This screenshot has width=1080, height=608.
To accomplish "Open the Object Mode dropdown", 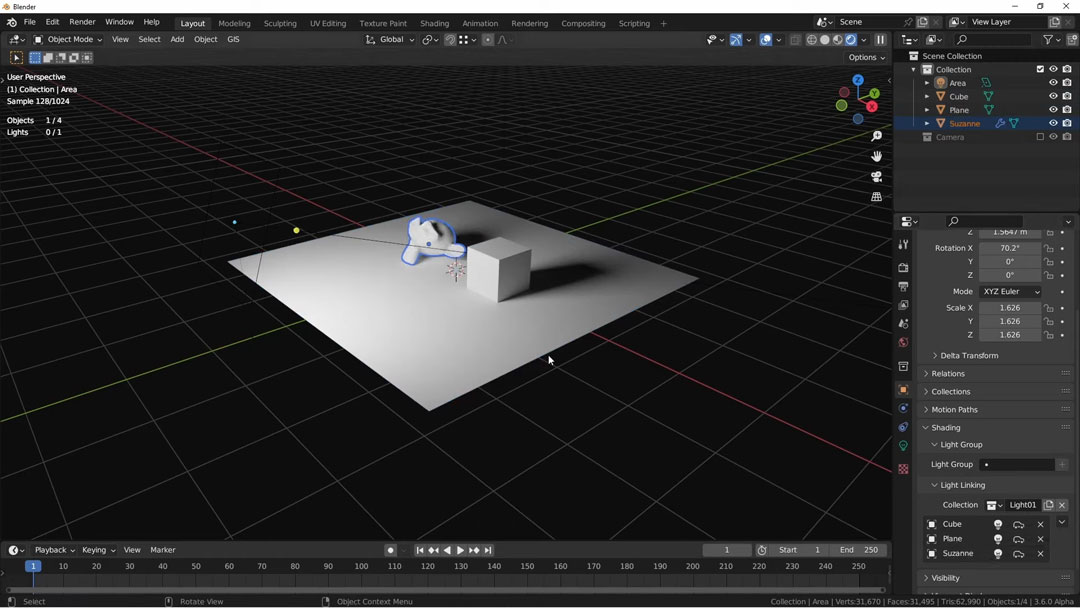I will click(x=68, y=40).
